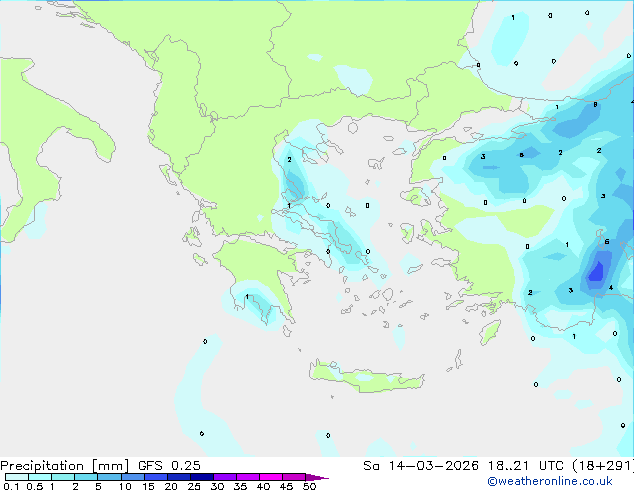Click the legend scale label "50"

click(310, 486)
